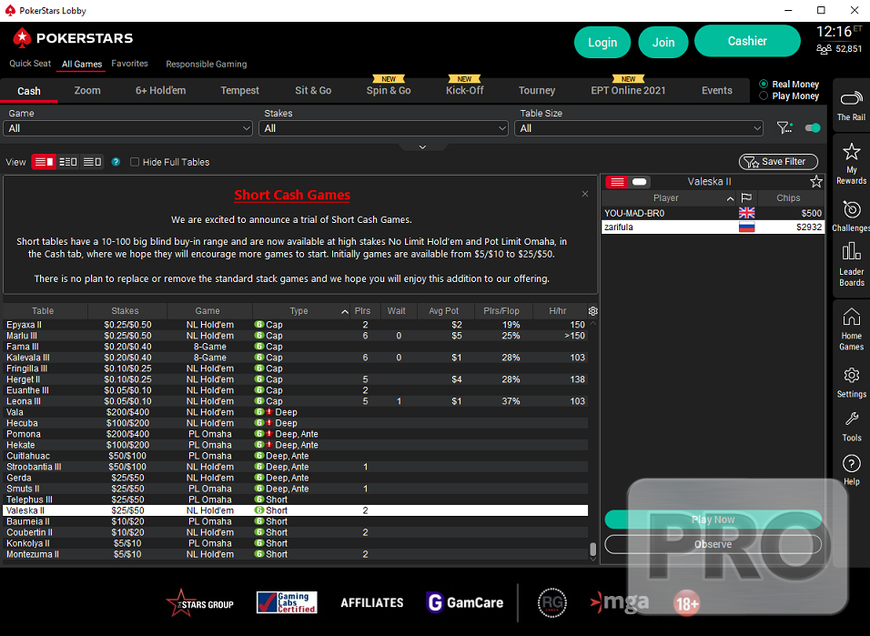Select the Montezuma II table row

[296, 554]
